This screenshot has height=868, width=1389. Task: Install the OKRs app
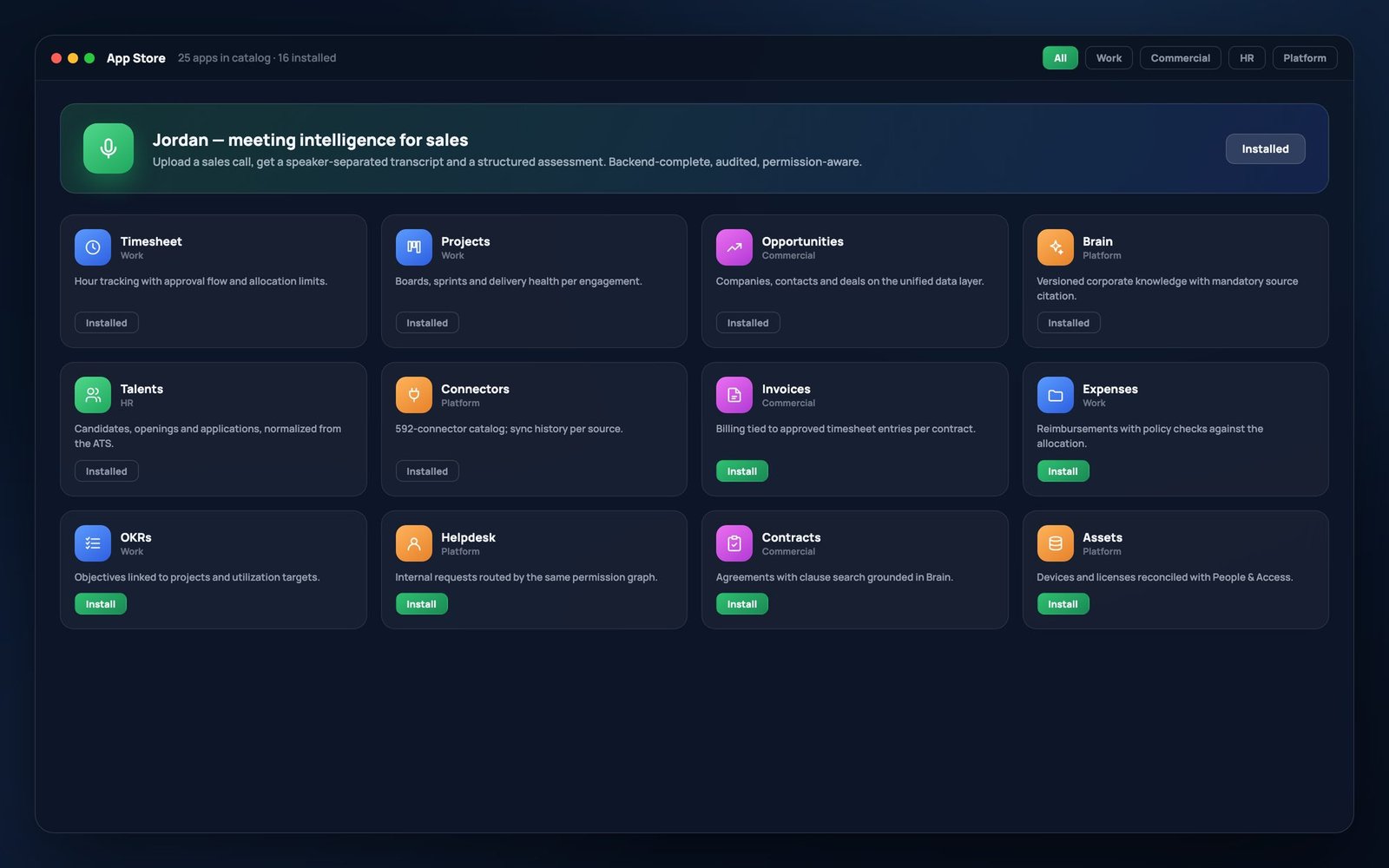pos(101,604)
